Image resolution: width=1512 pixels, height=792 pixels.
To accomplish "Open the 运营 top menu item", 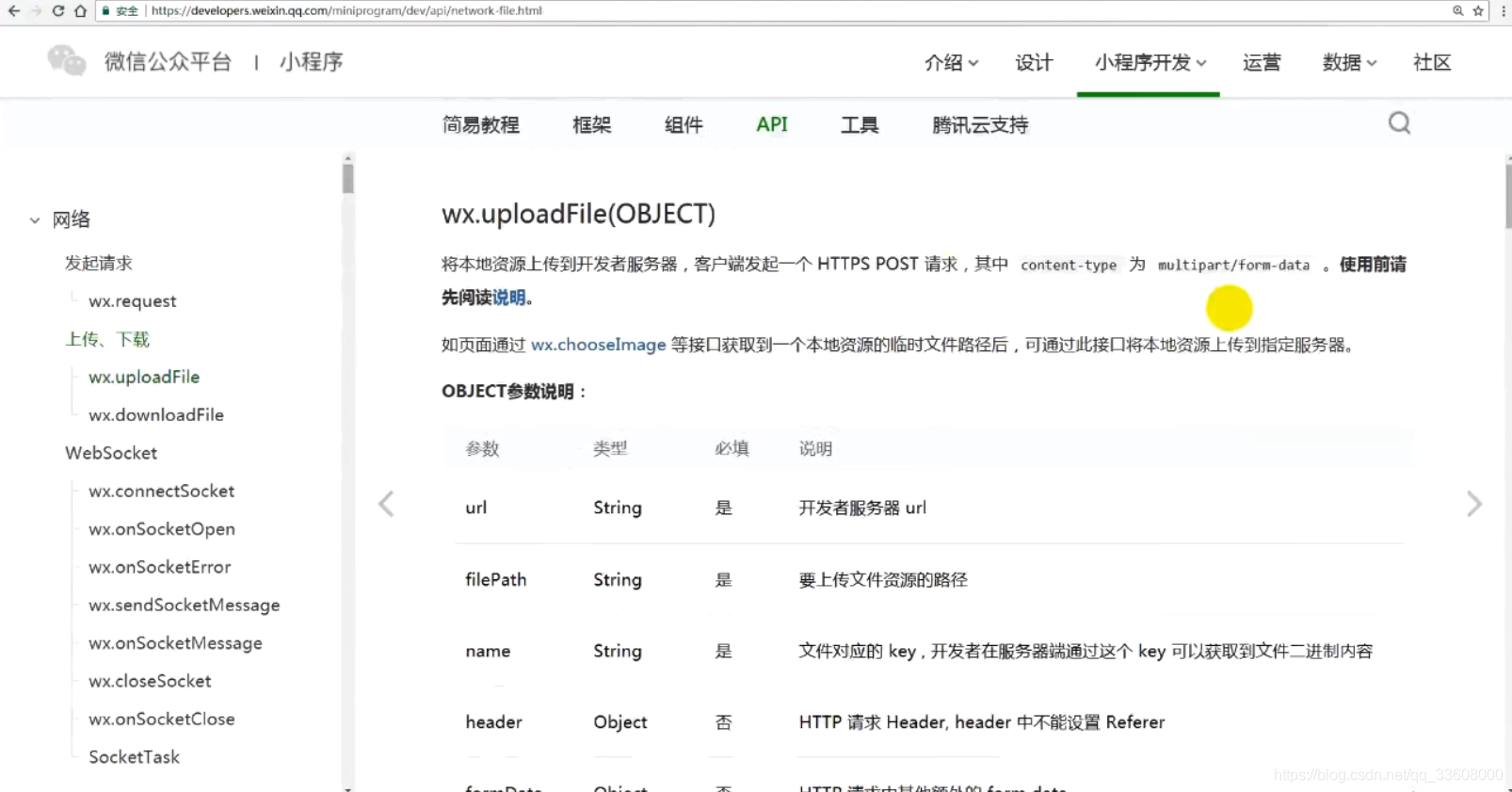I will point(1262,63).
